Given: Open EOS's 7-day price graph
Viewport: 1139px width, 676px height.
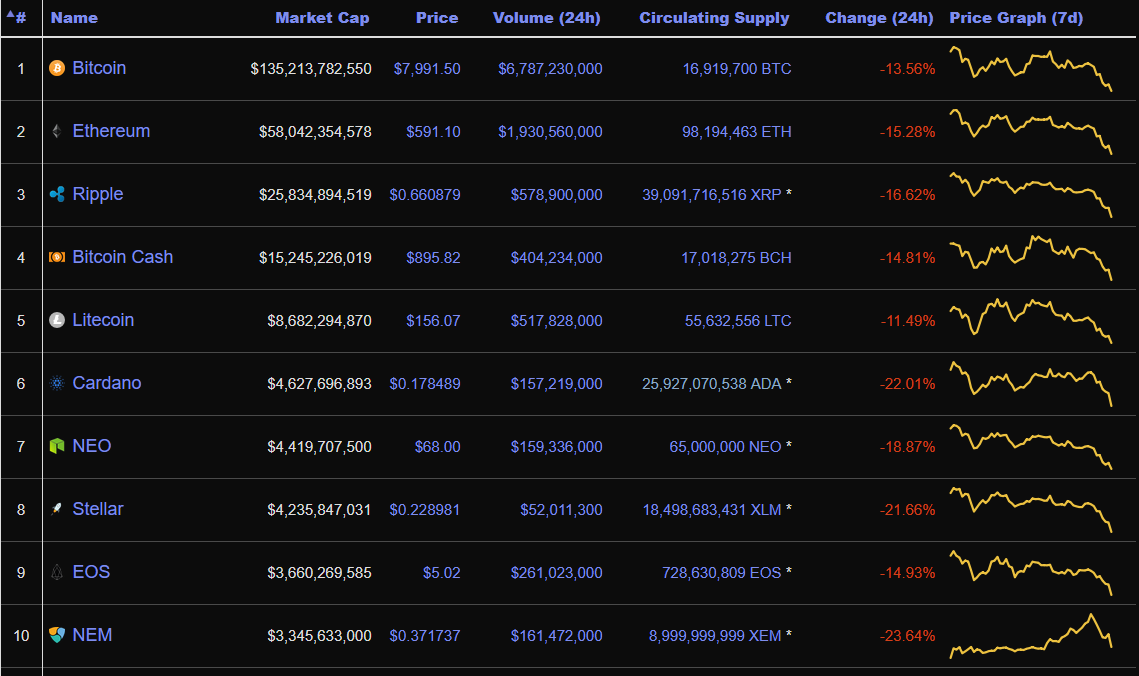Looking at the screenshot, I should click(x=1031, y=572).
